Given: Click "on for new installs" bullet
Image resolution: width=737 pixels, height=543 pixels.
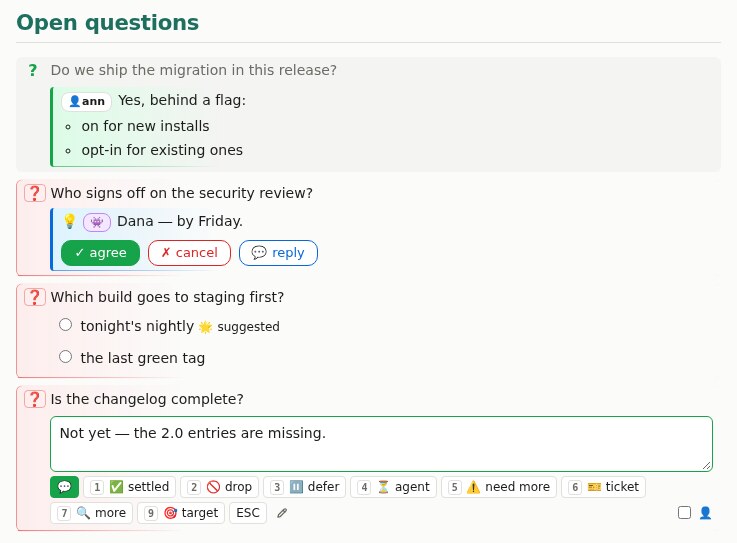Looking at the screenshot, I should click(x=145, y=126).
